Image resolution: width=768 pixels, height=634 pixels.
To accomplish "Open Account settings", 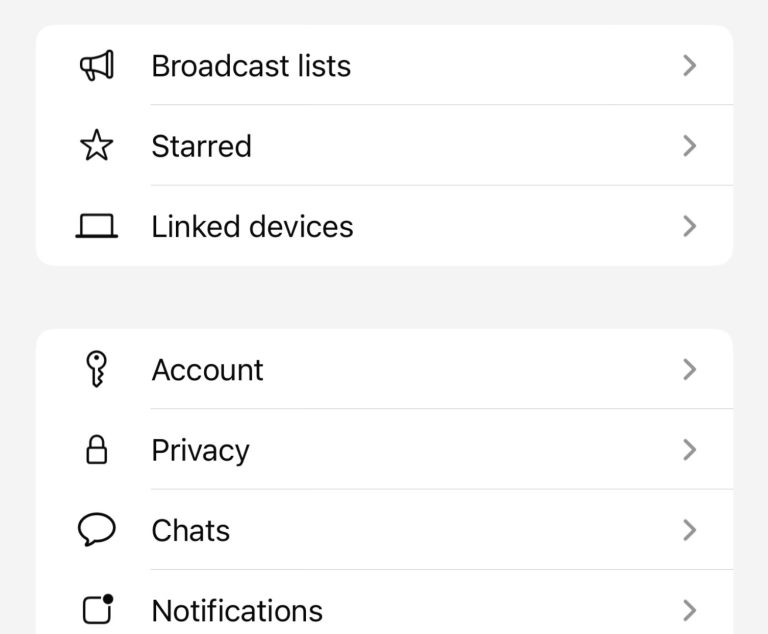I will point(207,370).
